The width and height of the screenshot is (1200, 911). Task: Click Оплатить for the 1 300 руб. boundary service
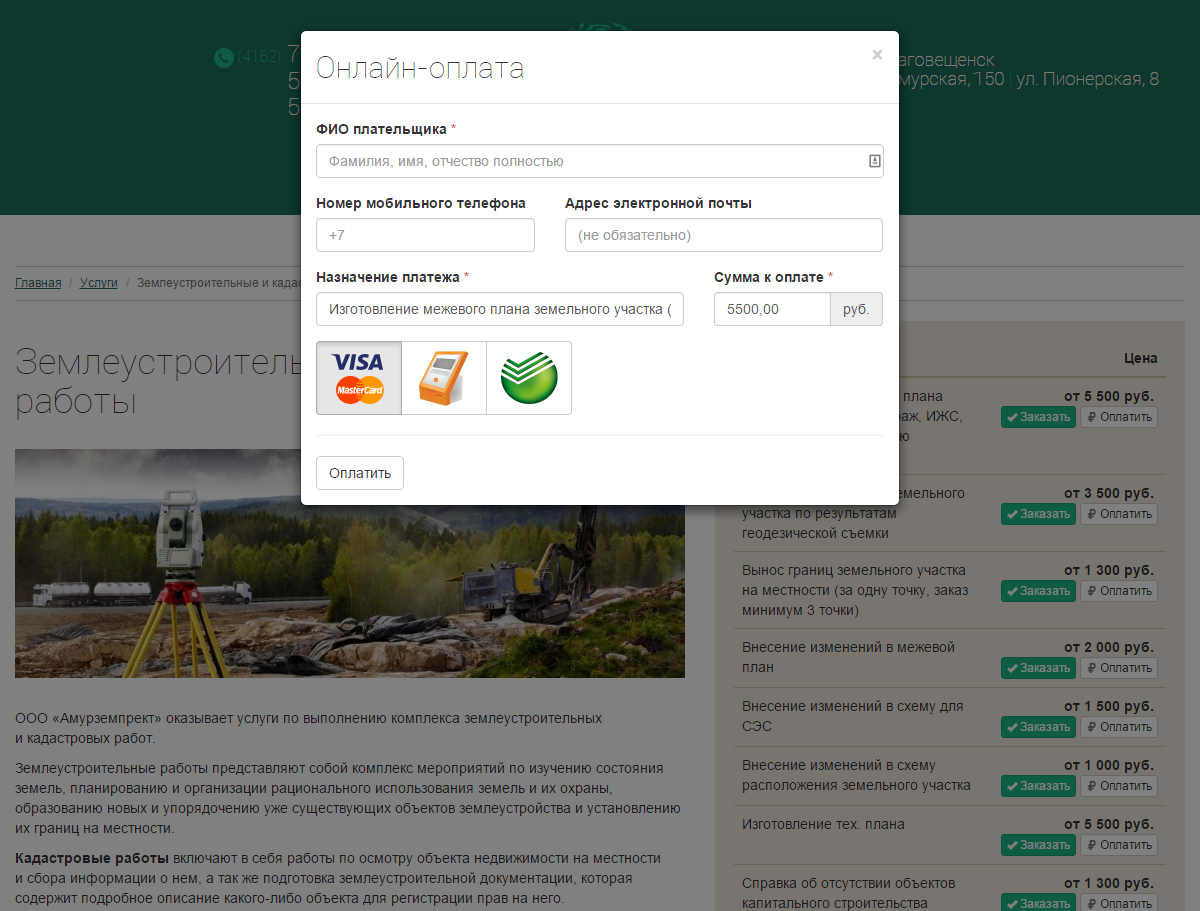tap(1119, 591)
